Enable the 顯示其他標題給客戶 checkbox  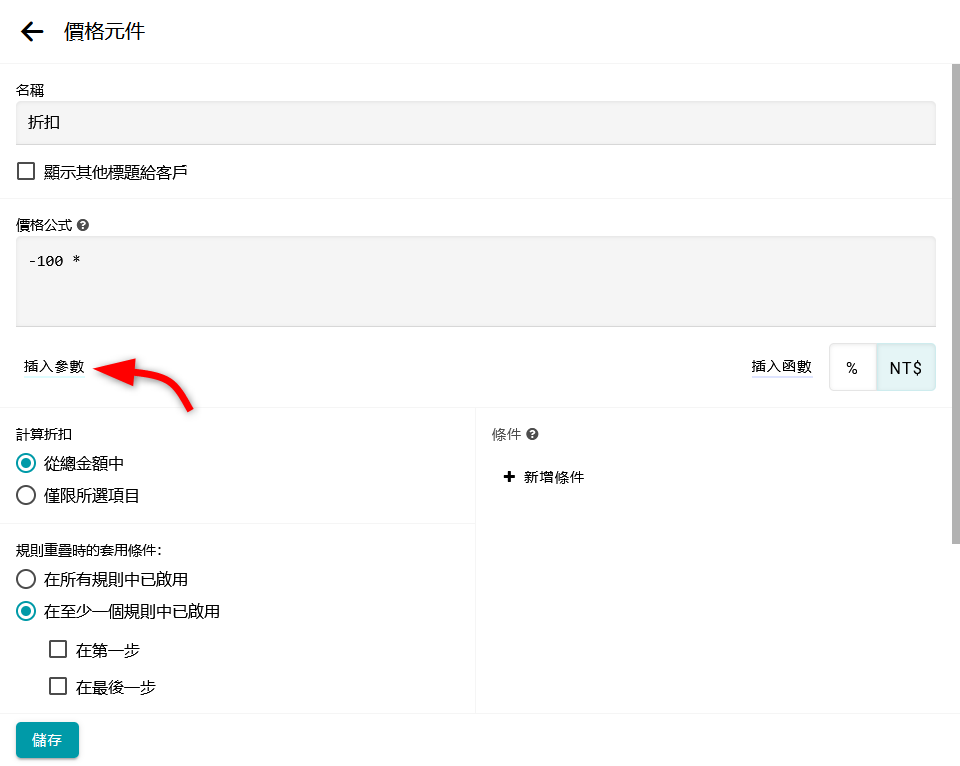[x=26, y=172]
